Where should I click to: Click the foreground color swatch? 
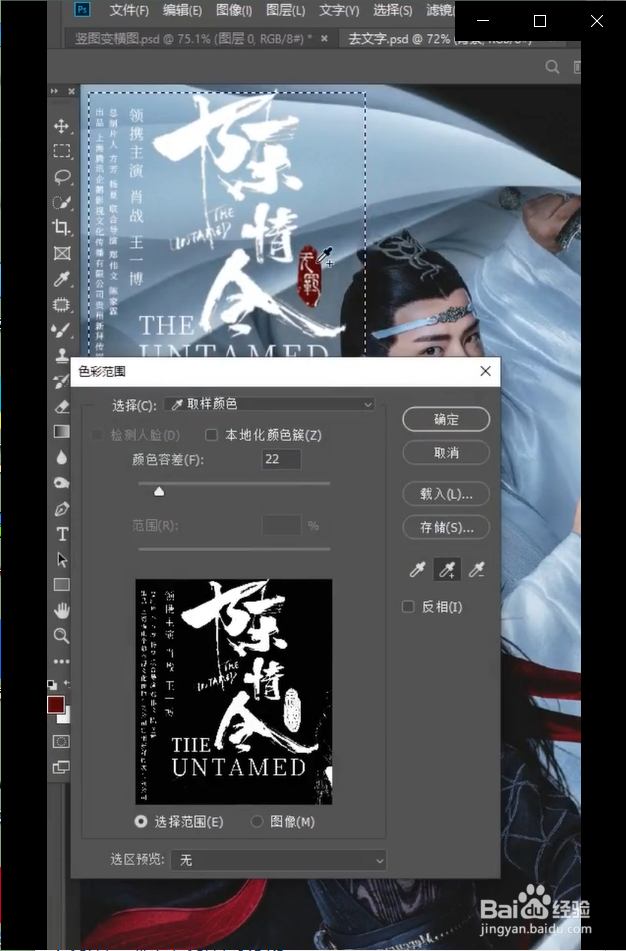[x=56, y=705]
